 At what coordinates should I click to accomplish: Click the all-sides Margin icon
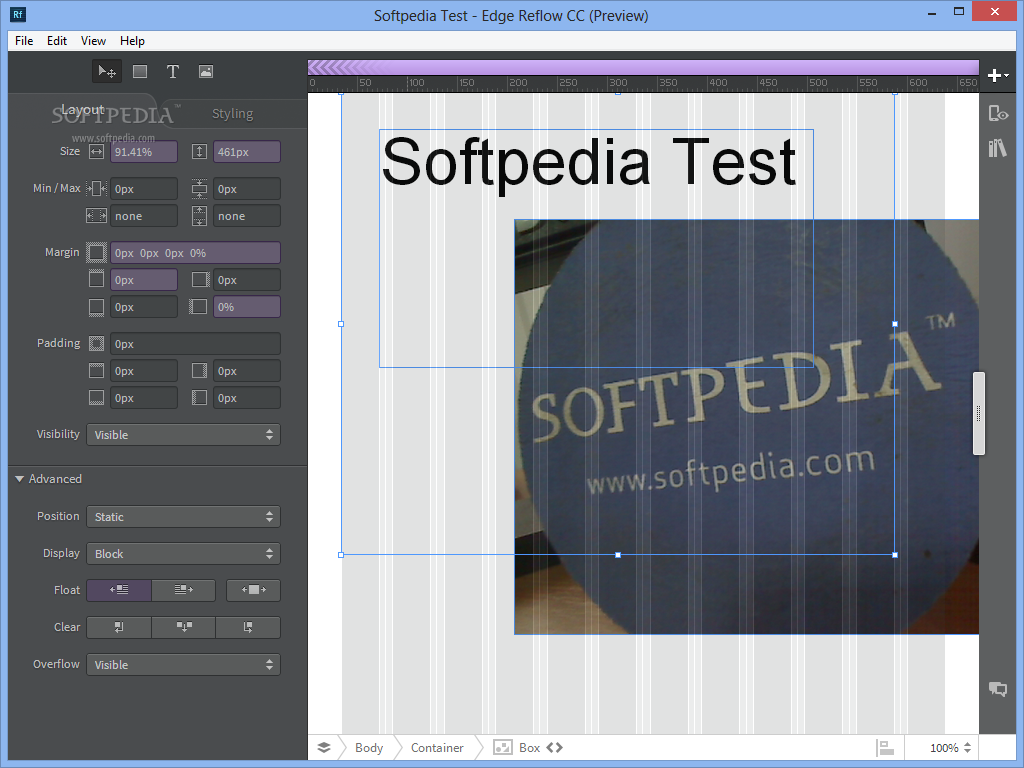click(97, 252)
